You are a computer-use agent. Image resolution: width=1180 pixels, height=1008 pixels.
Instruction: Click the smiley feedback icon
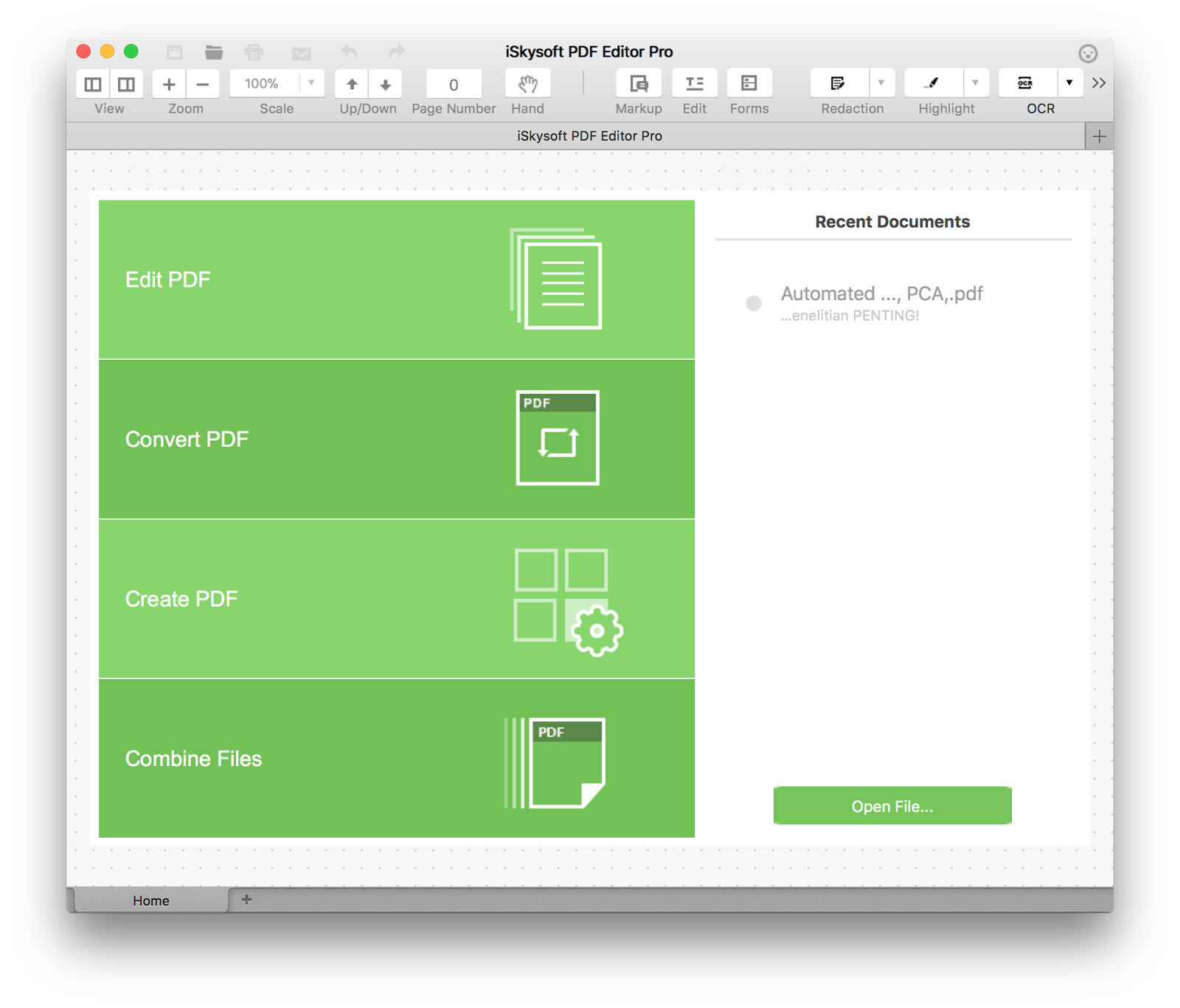(1088, 53)
